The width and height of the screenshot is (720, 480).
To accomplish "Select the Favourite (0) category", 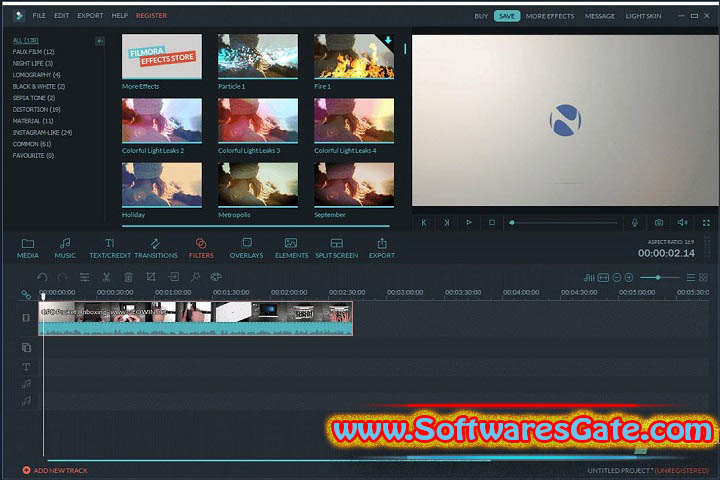I will [33, 156].
